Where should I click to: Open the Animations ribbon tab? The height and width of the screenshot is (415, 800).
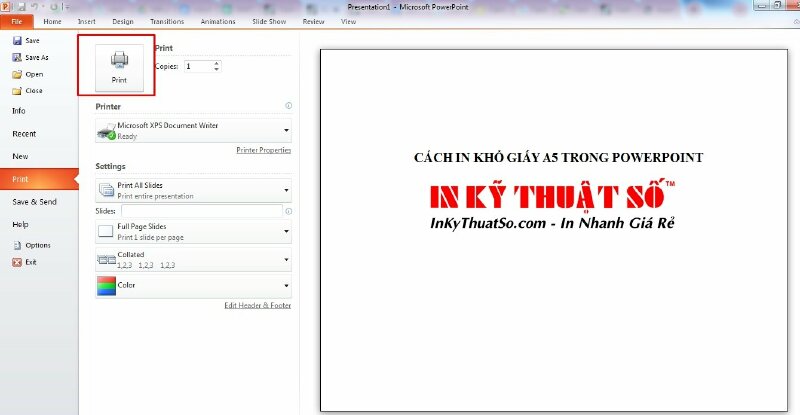click(217, 21)
